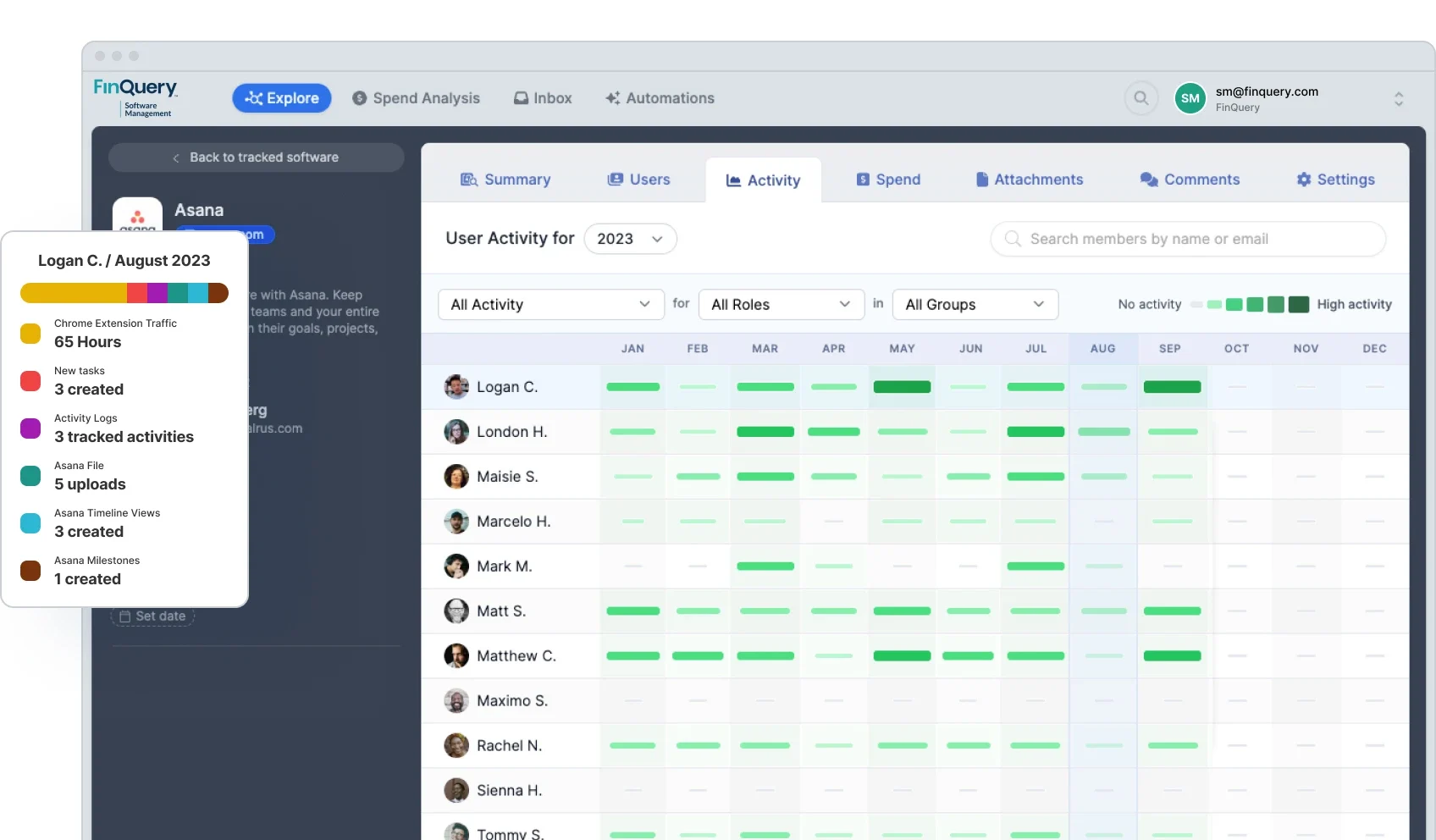Open the Comments tab
The image size is (1436, 840).
[1190, 180]
